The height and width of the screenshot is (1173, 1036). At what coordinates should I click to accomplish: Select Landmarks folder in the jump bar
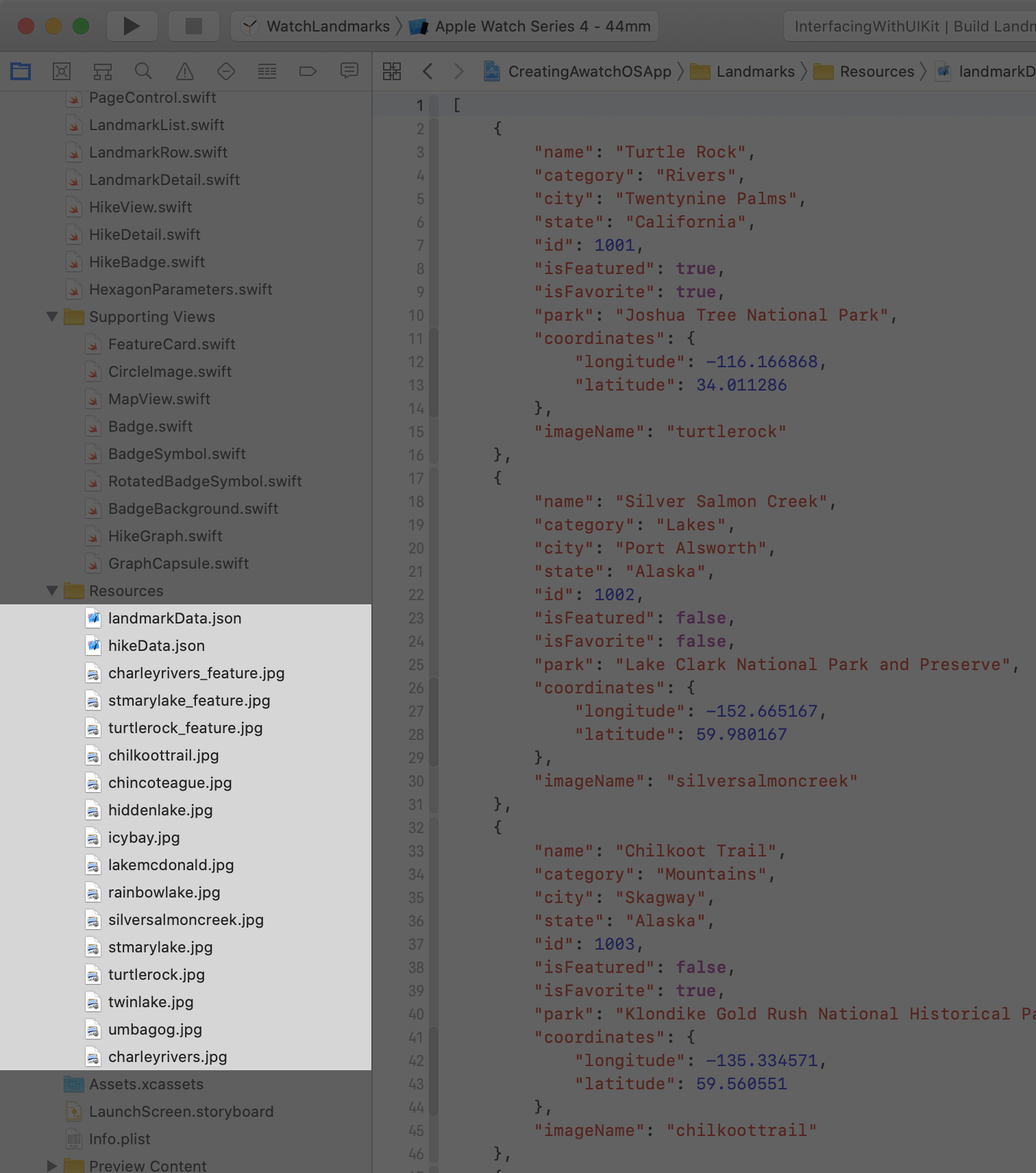pyautogui.click(x=743, y=71)
